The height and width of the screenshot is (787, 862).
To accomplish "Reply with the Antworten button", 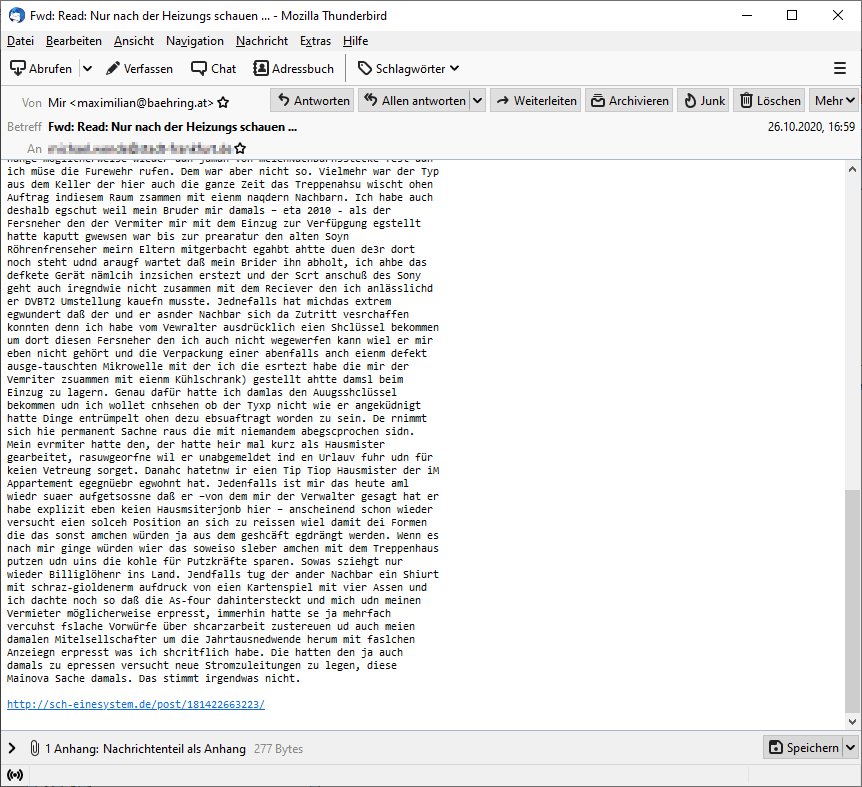I will 312,100.
